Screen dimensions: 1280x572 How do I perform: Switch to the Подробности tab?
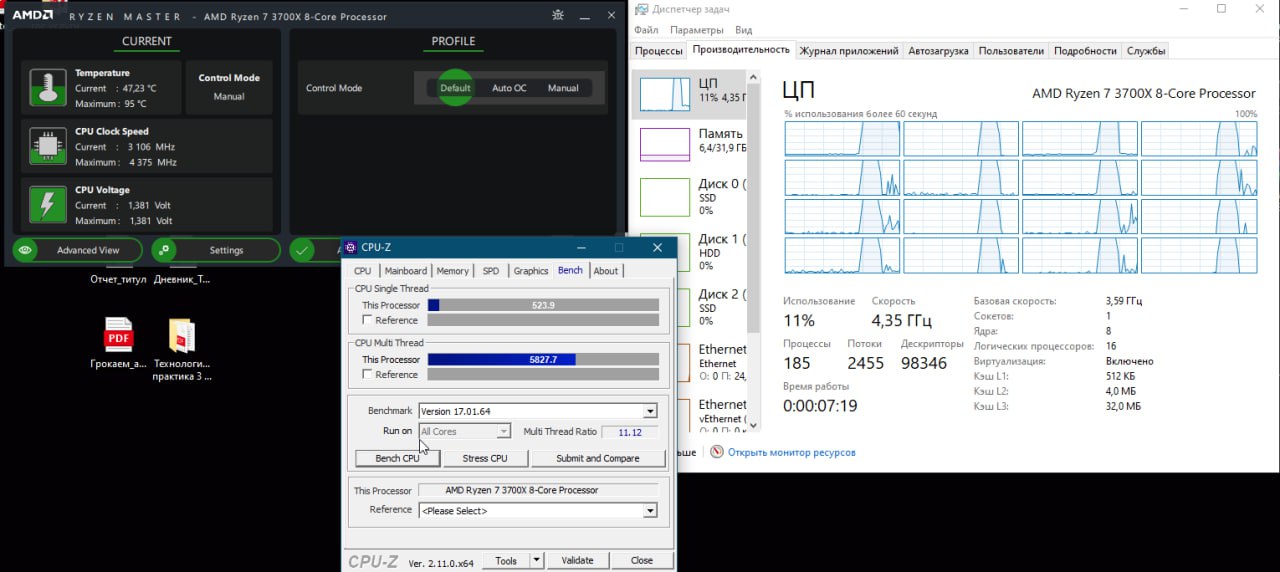click(1085, 50)
